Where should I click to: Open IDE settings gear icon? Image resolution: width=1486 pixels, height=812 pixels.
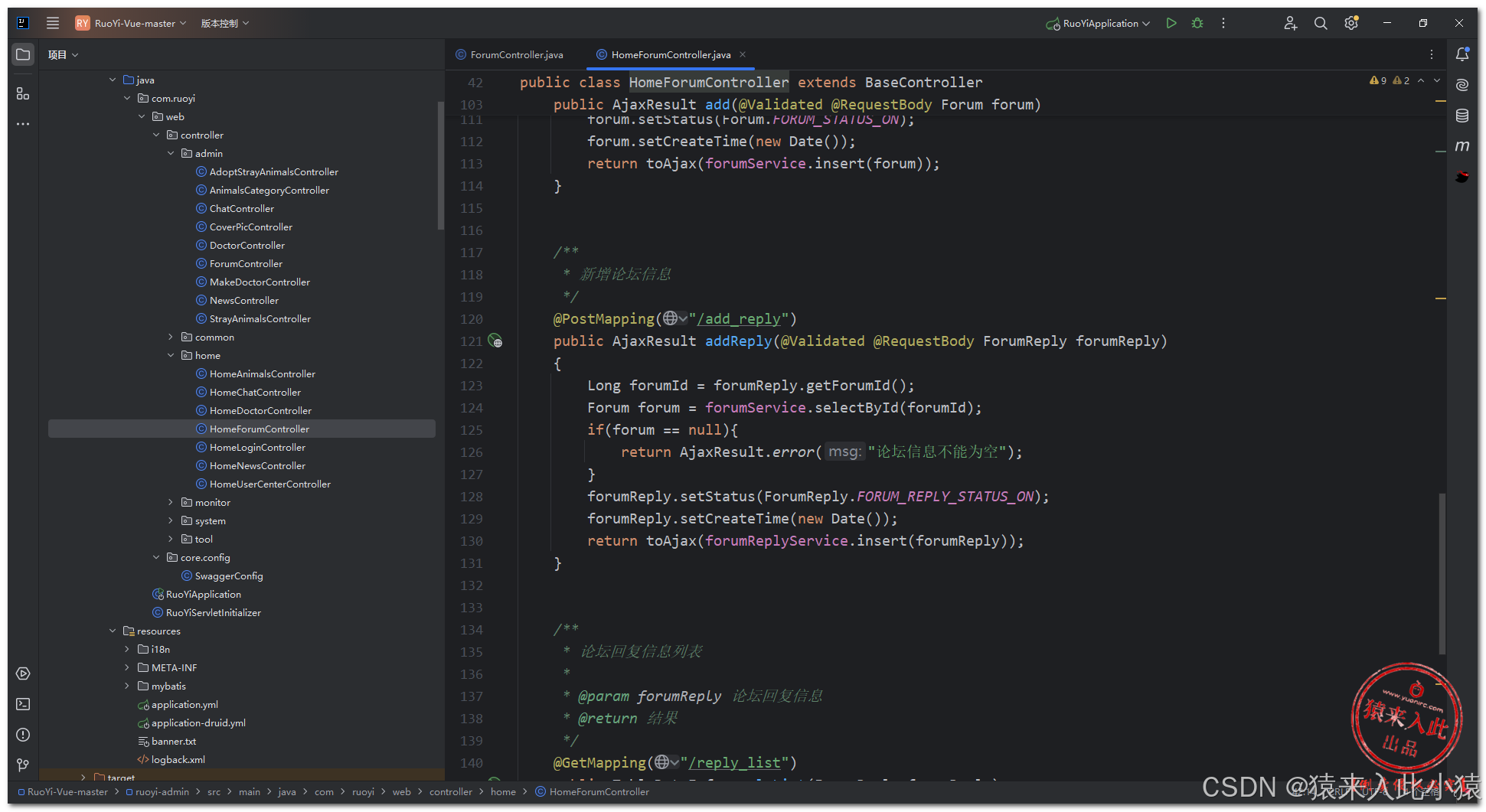click(1351, 23)
